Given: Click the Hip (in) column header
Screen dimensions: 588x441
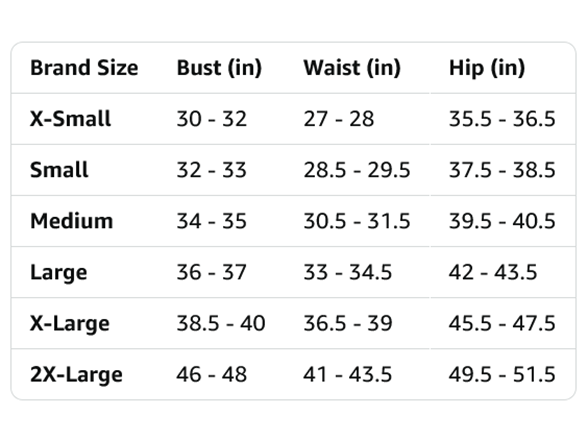Looking at the screenshot, I should coord(487,68).
